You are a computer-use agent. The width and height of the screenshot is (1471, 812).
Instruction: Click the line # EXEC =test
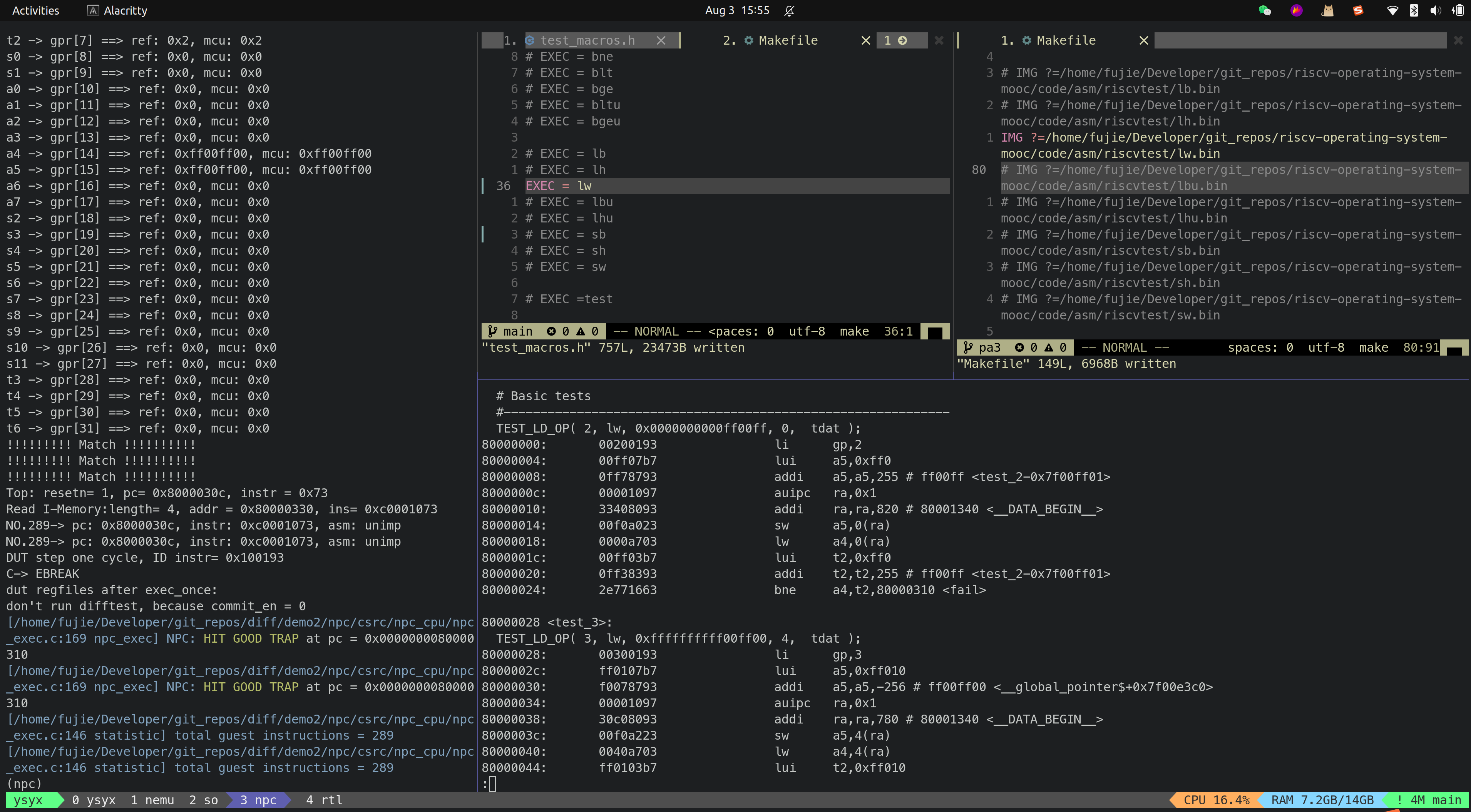(x=569, y=299)
